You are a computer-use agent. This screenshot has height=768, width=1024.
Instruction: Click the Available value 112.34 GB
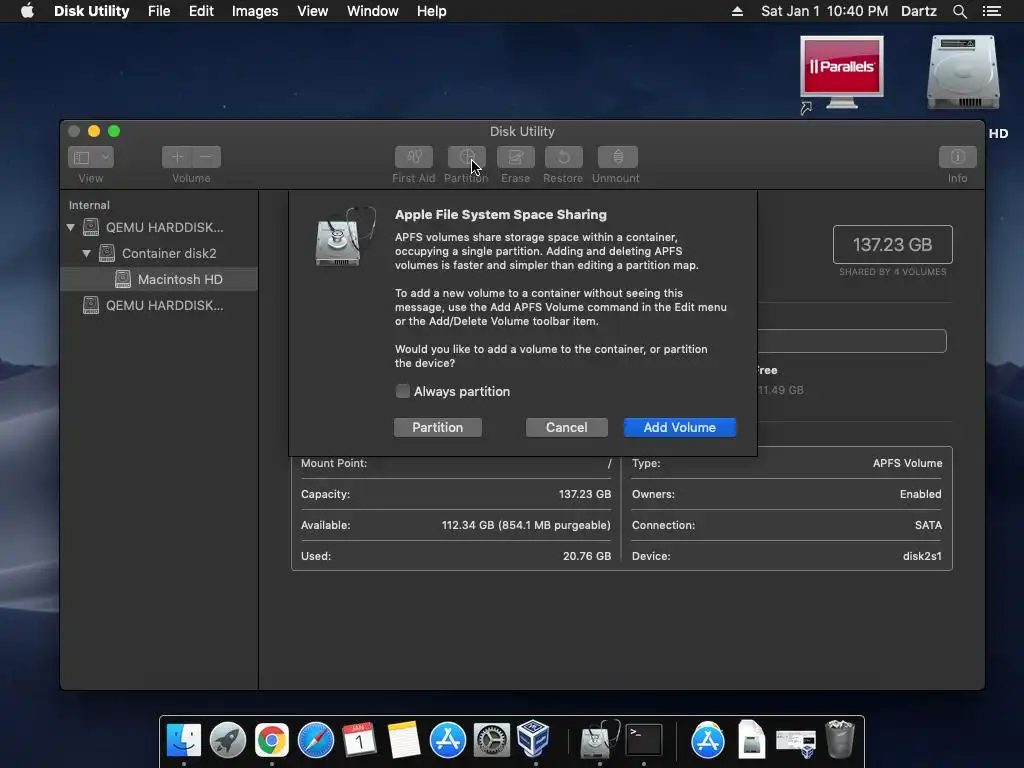(x=526, y=525)
